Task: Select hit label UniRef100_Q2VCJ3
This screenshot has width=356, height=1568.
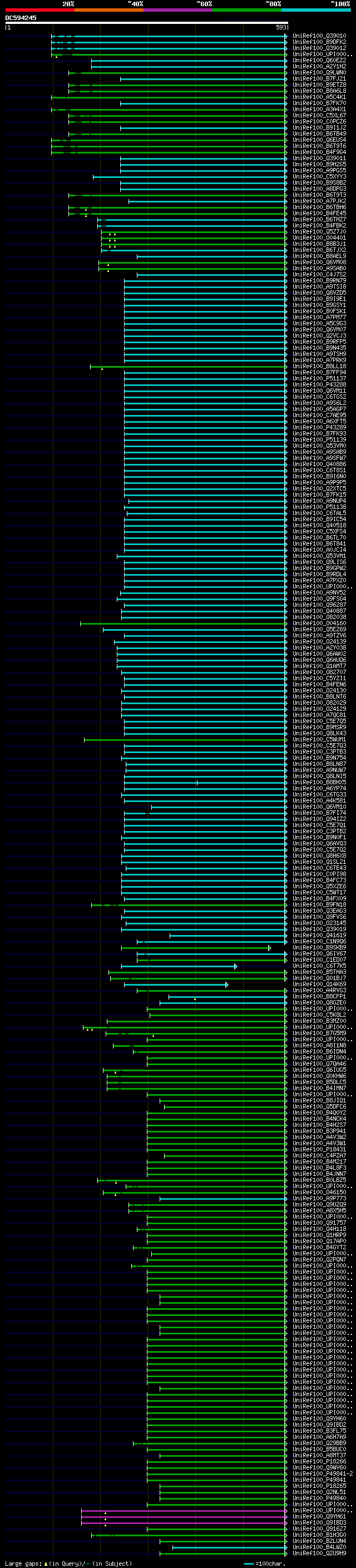Action: (319, 336)
